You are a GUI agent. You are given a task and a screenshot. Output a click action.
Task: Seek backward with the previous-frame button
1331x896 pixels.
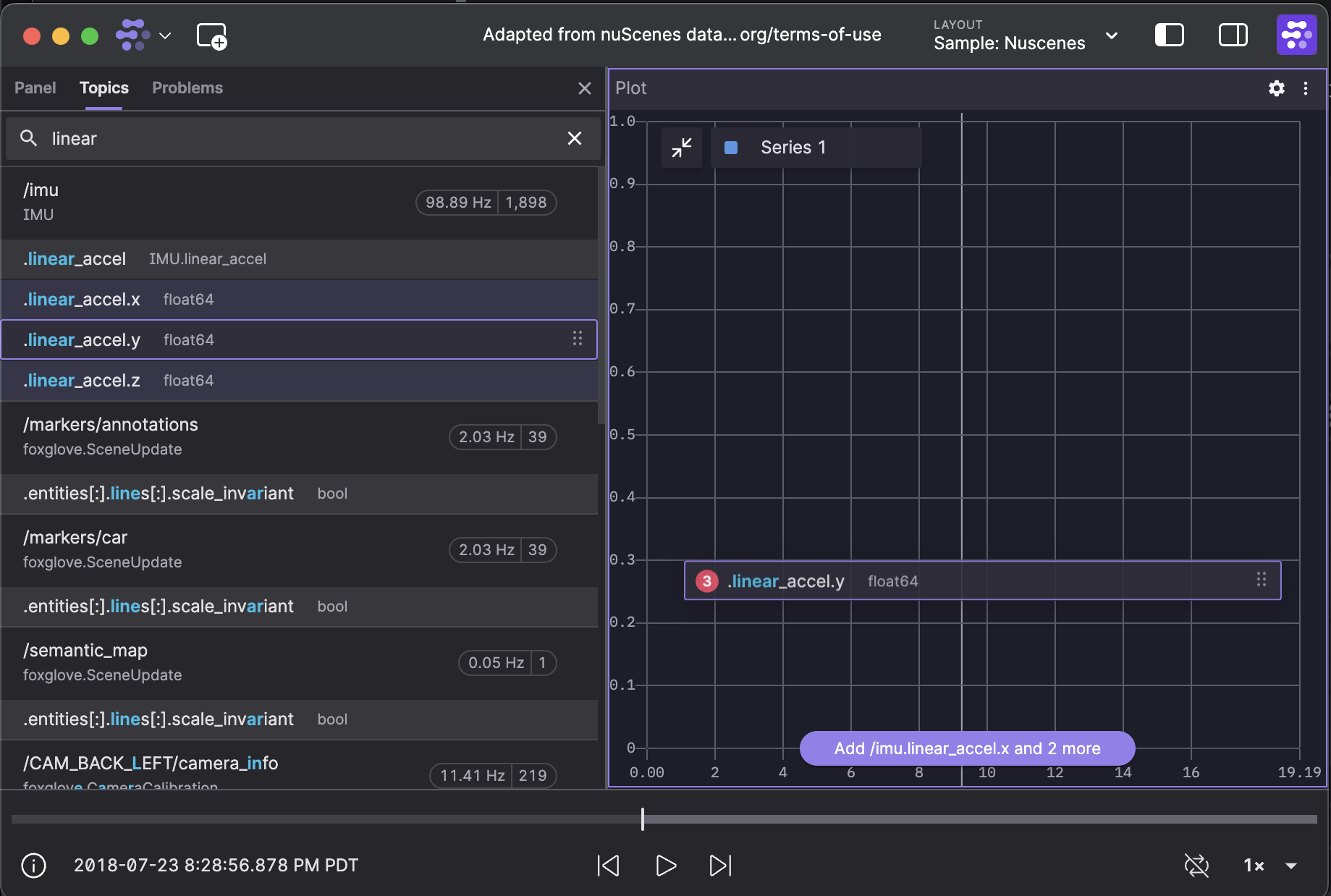[609, 866]
